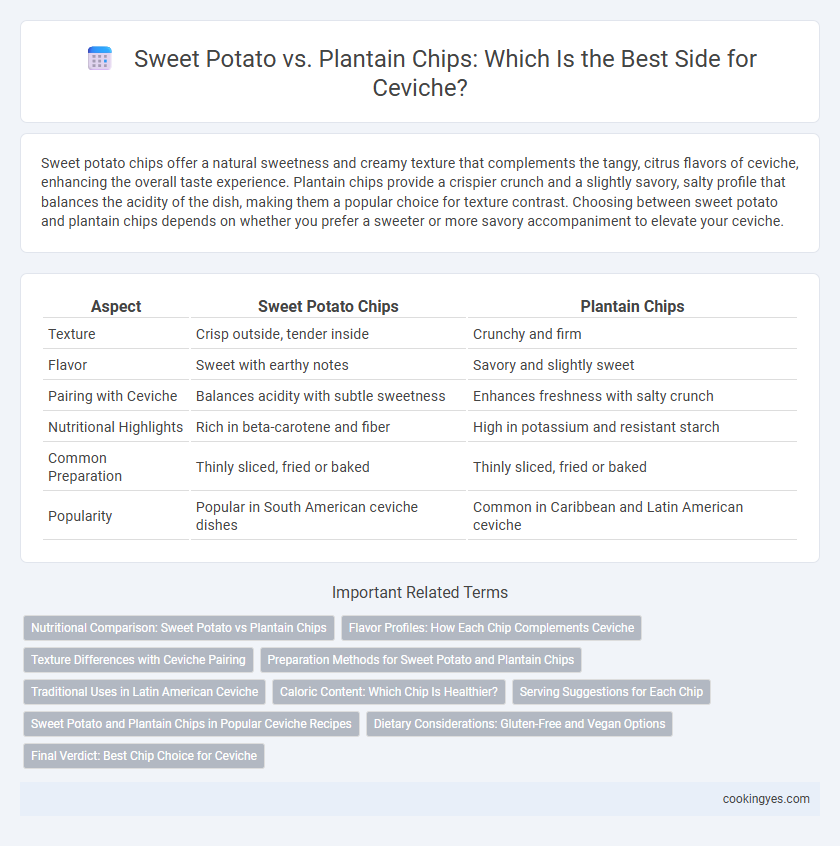The image size is (840, 846).
Task: Click the Important Related Terms heading
Action: point(420,592)
